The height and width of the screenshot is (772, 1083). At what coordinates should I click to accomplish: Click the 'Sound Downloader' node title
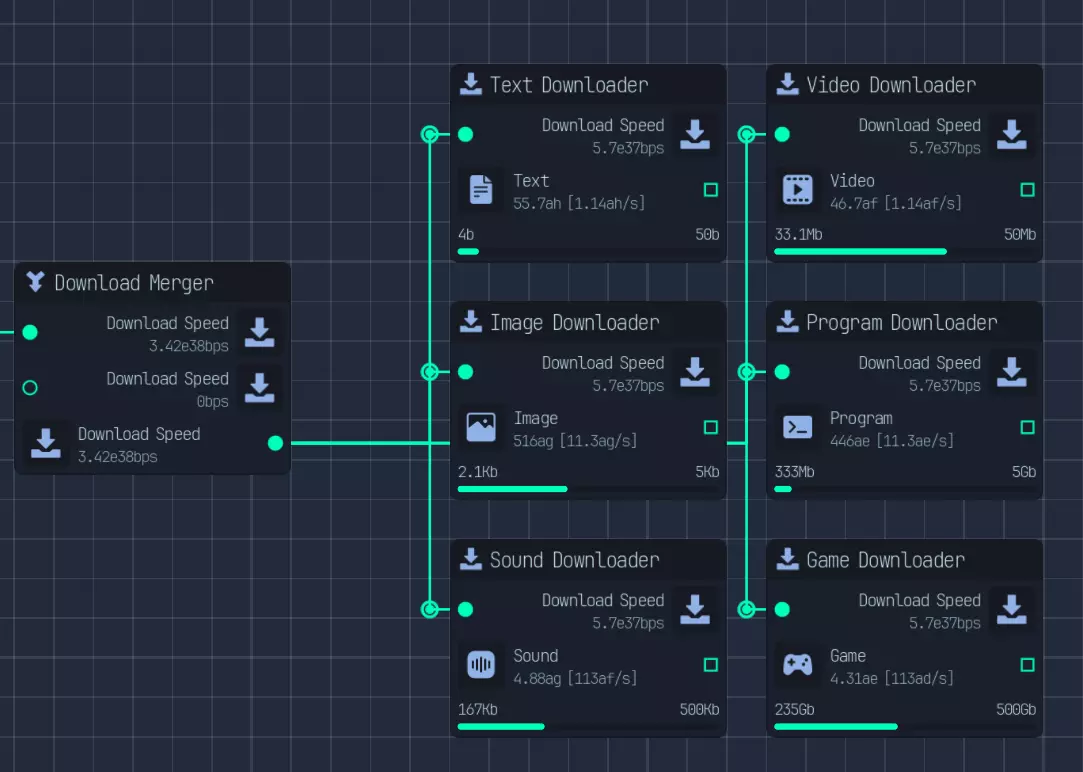[575, 560]
